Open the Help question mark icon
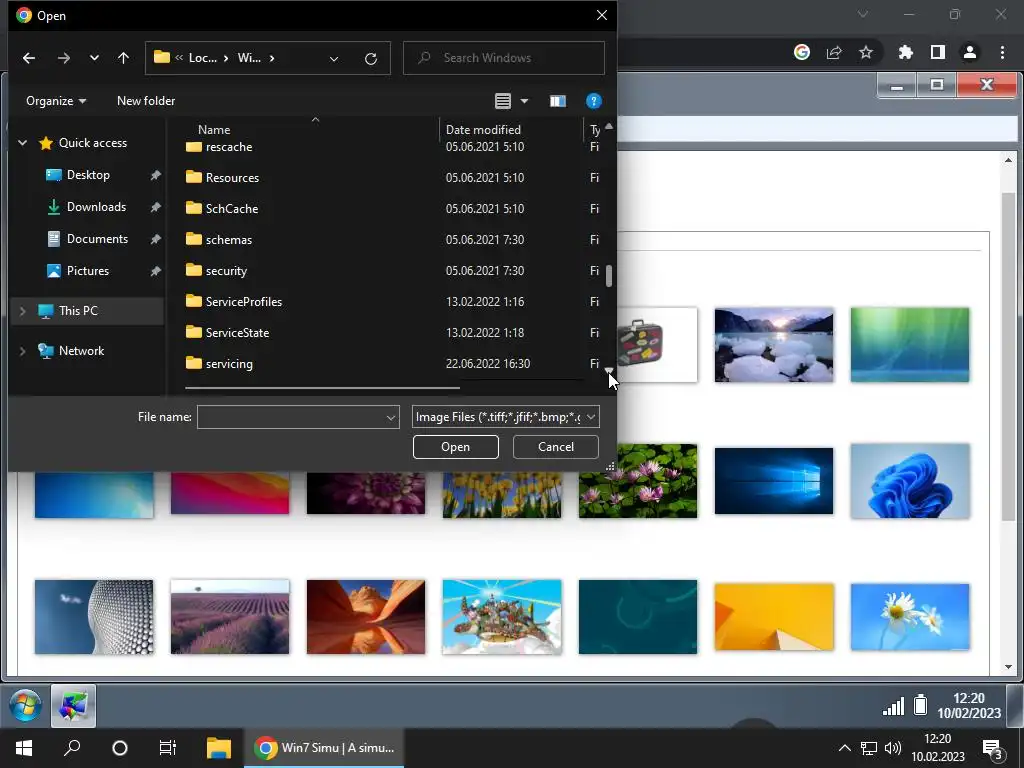The width and height of the screenshot is (1024, 768). 593,101
